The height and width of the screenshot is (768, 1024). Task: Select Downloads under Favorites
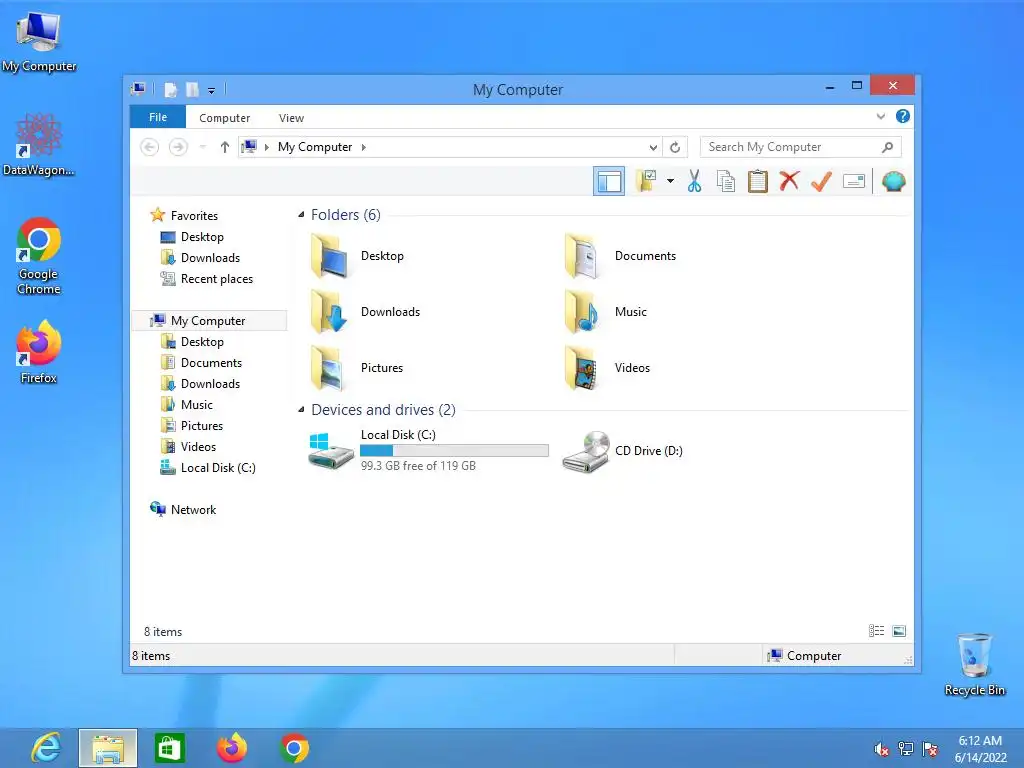pyautogui.click(x=210, y=257)
